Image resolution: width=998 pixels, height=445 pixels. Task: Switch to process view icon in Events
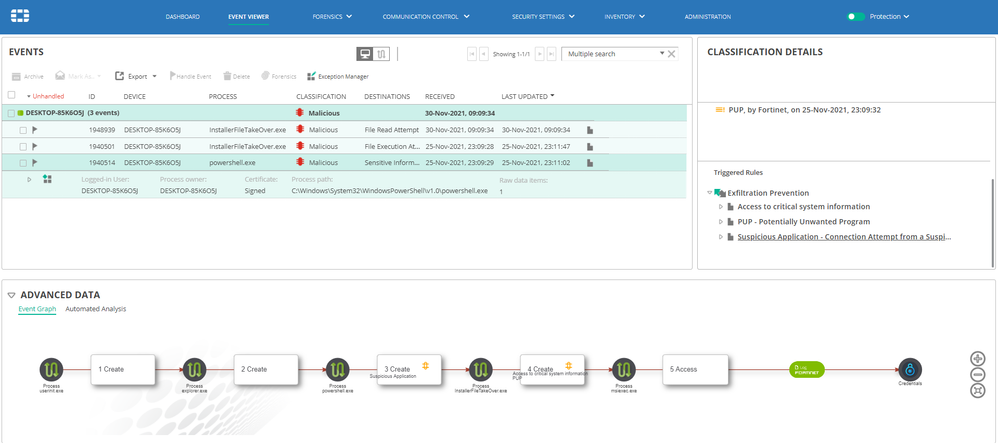(x=382, y=54)
